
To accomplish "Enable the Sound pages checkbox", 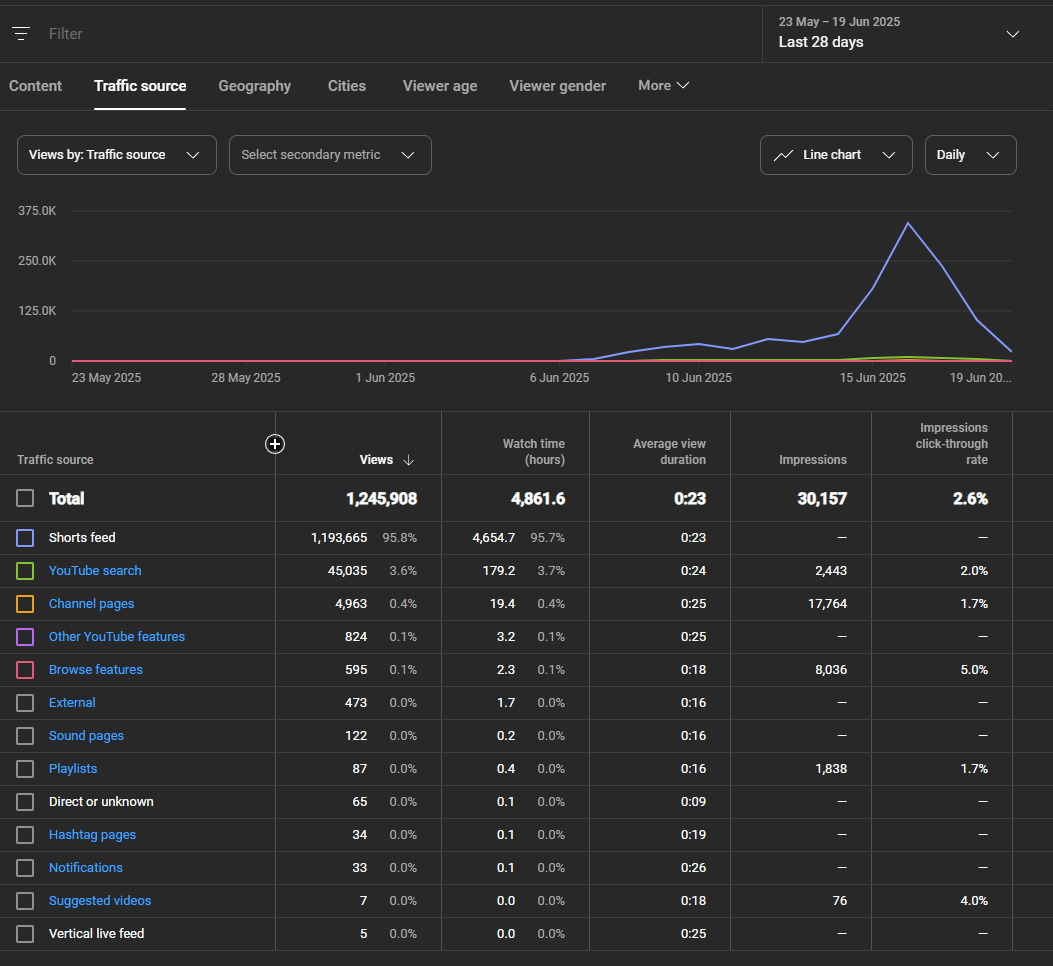I will [x=25, y=736].
